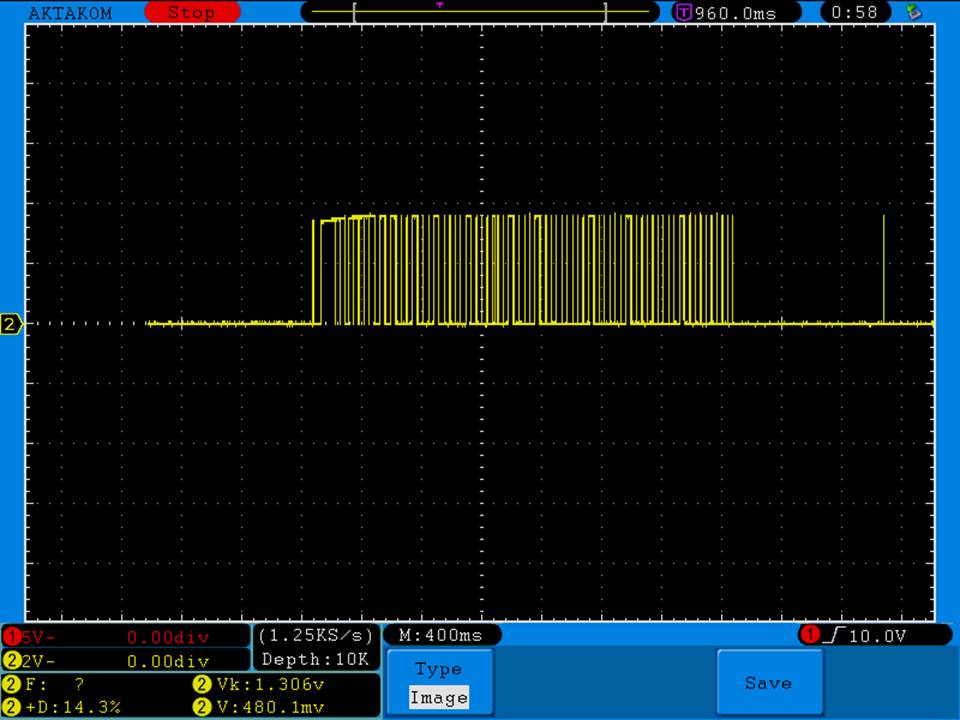Click the USB connection icon in top bar
Image resolution: width=960 pixels, height=720 pixels.
pos(912,12)
